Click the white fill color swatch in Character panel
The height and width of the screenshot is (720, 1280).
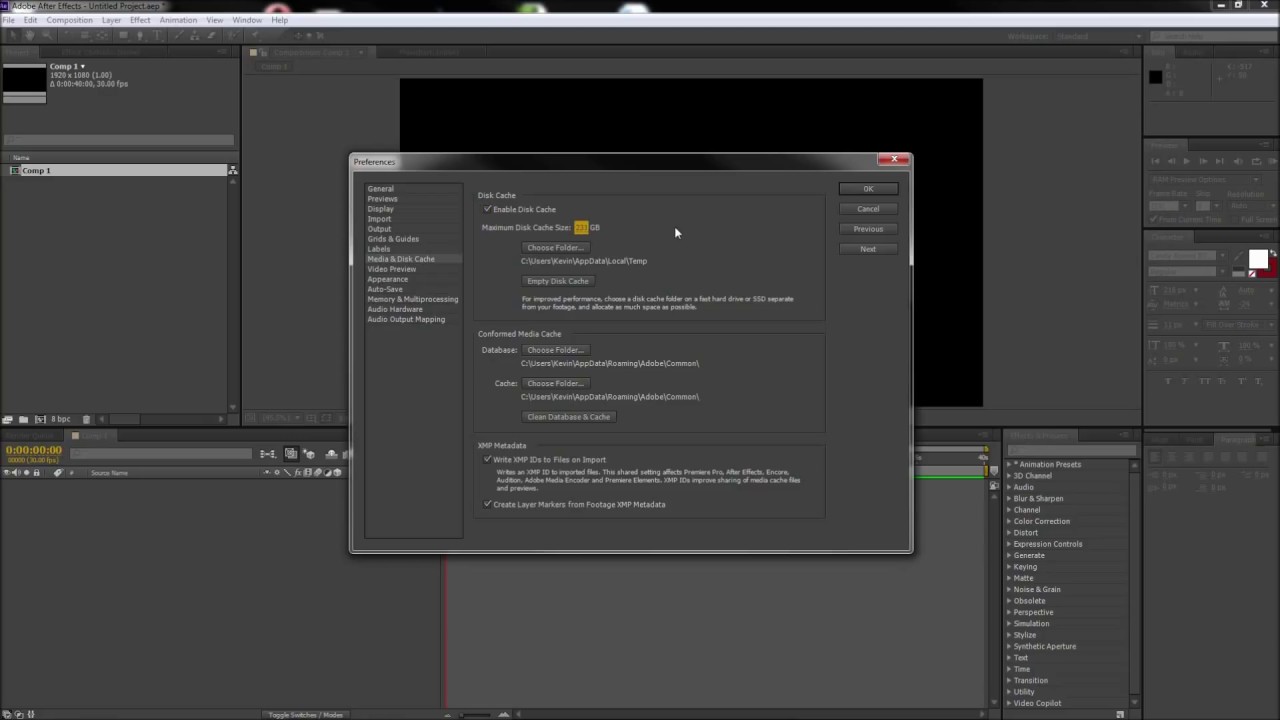coord(1258,259)
